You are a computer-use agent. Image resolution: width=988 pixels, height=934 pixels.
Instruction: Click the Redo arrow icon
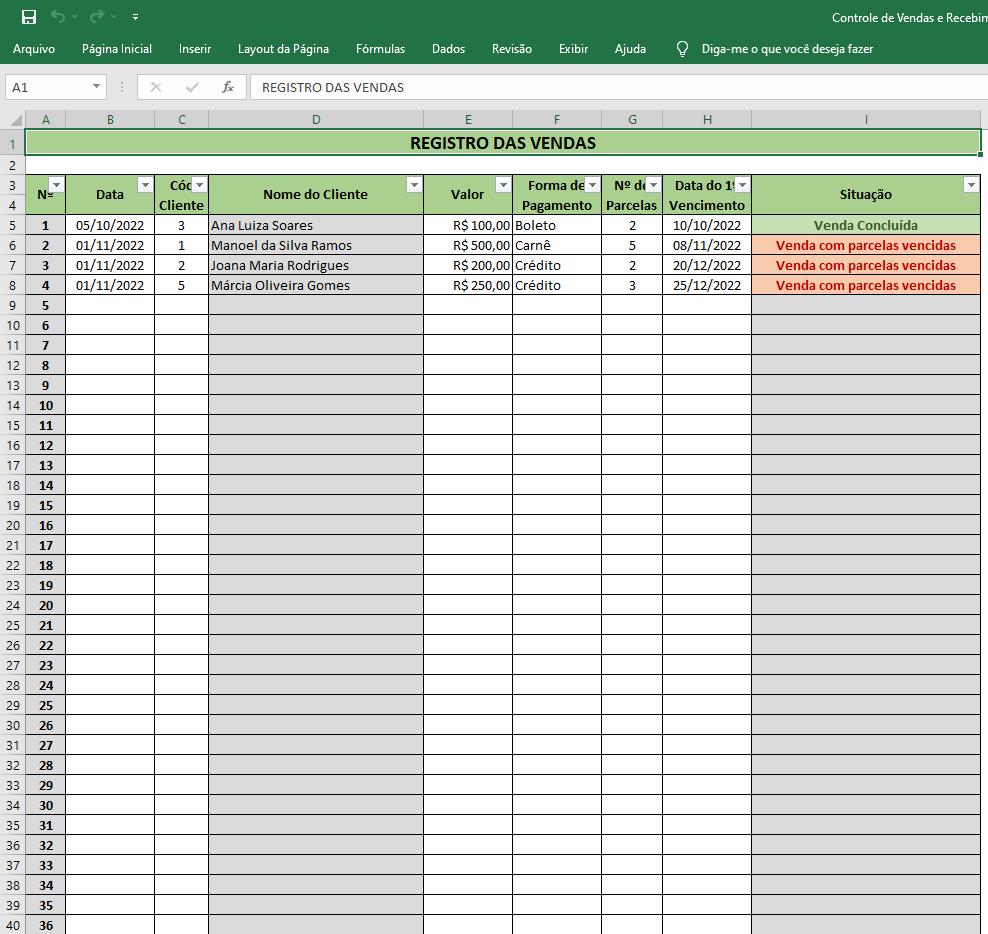tap(97, 17)
